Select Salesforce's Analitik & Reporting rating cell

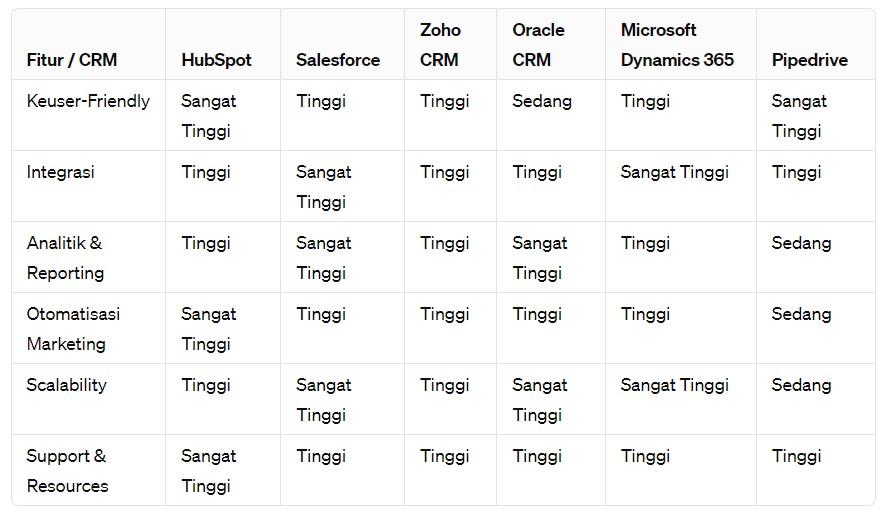pos(323,257)
